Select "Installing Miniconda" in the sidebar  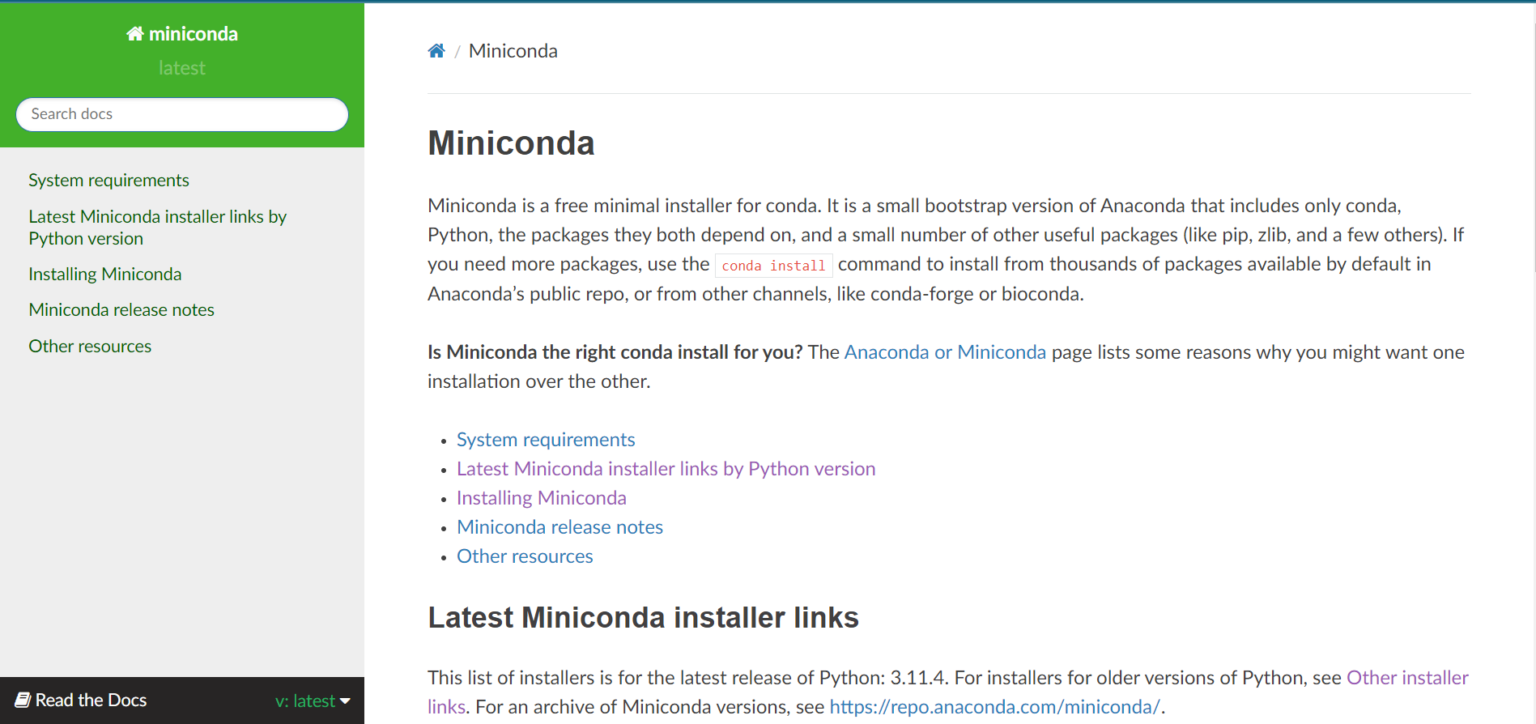tap(104, 273)
